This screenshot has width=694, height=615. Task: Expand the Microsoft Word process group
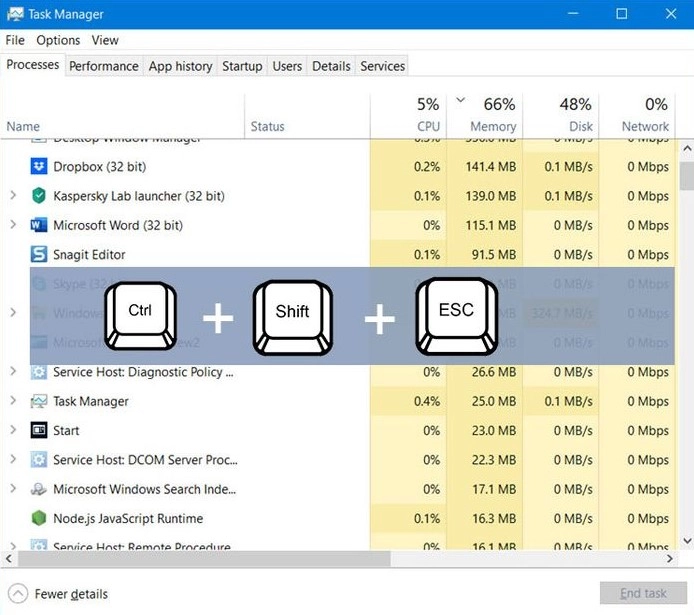(x=13, y=225)
